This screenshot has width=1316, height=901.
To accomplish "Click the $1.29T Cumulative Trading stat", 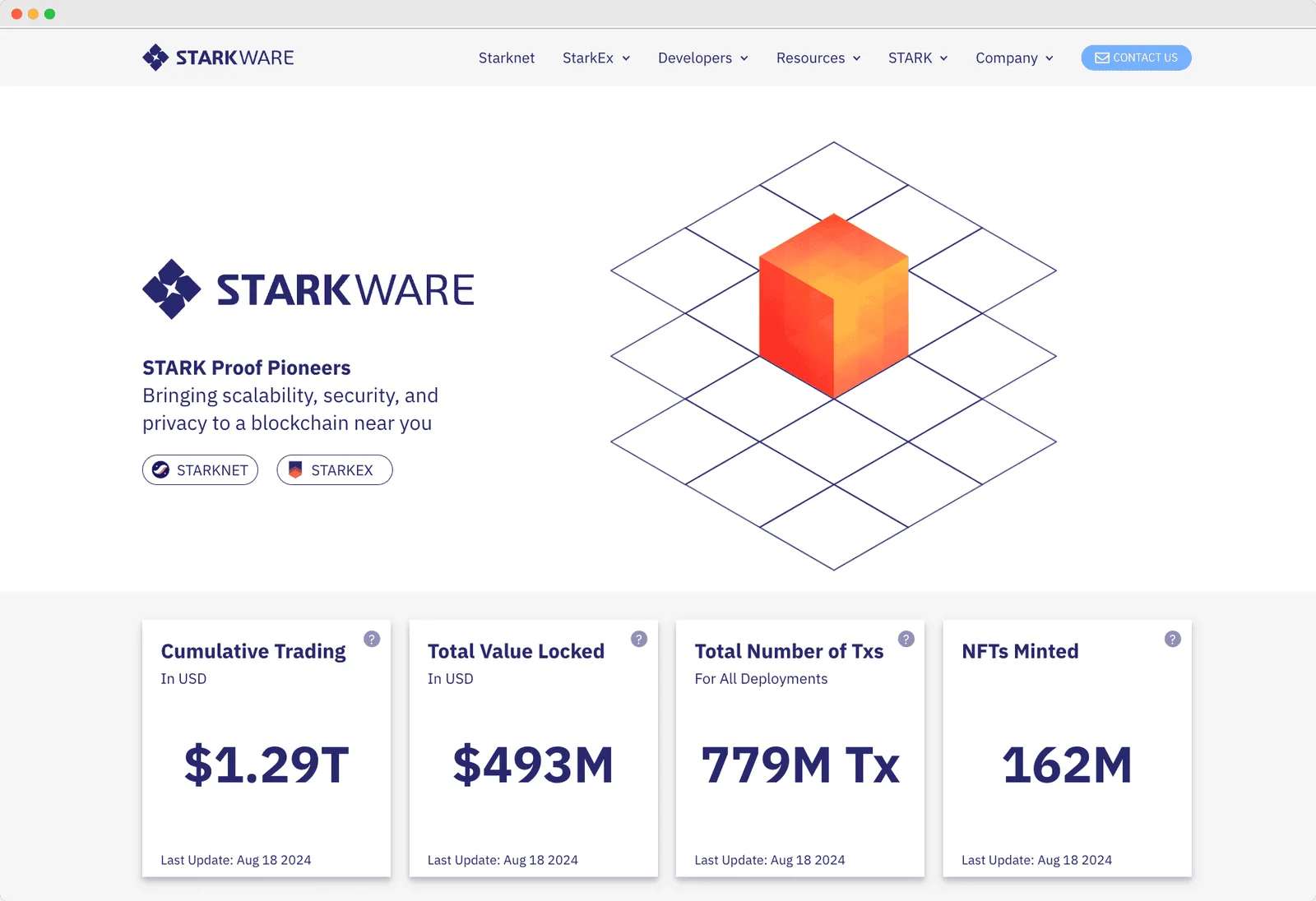I will click(266, 766).
